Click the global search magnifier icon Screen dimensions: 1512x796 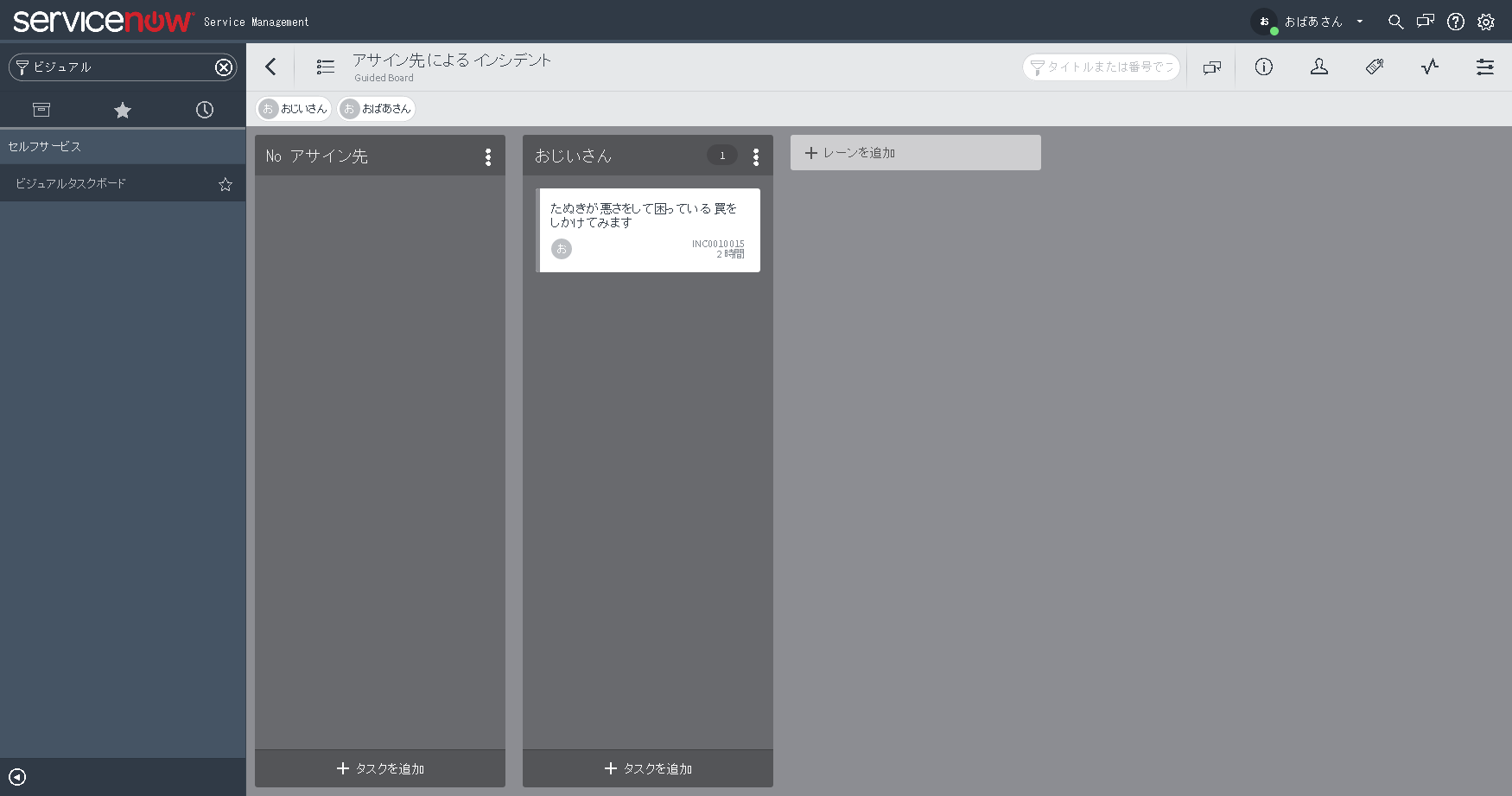pyautogui.click(x=1395, y=22)
